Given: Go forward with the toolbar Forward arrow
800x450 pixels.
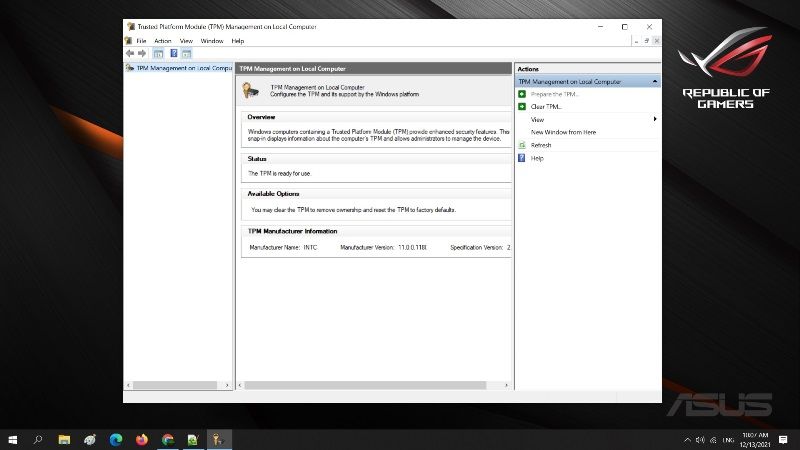Looking at the screenshot, I should pyautogui.click(x=142, y=53).
